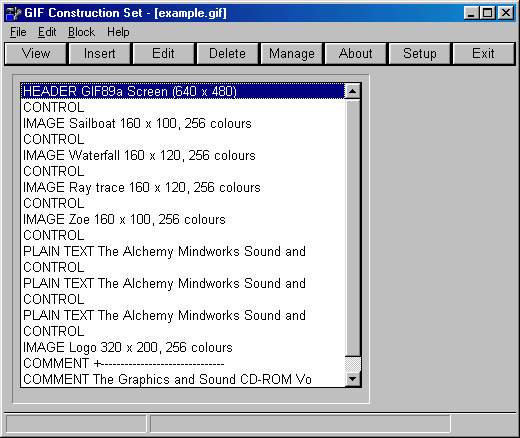Open the File menu

18,32
